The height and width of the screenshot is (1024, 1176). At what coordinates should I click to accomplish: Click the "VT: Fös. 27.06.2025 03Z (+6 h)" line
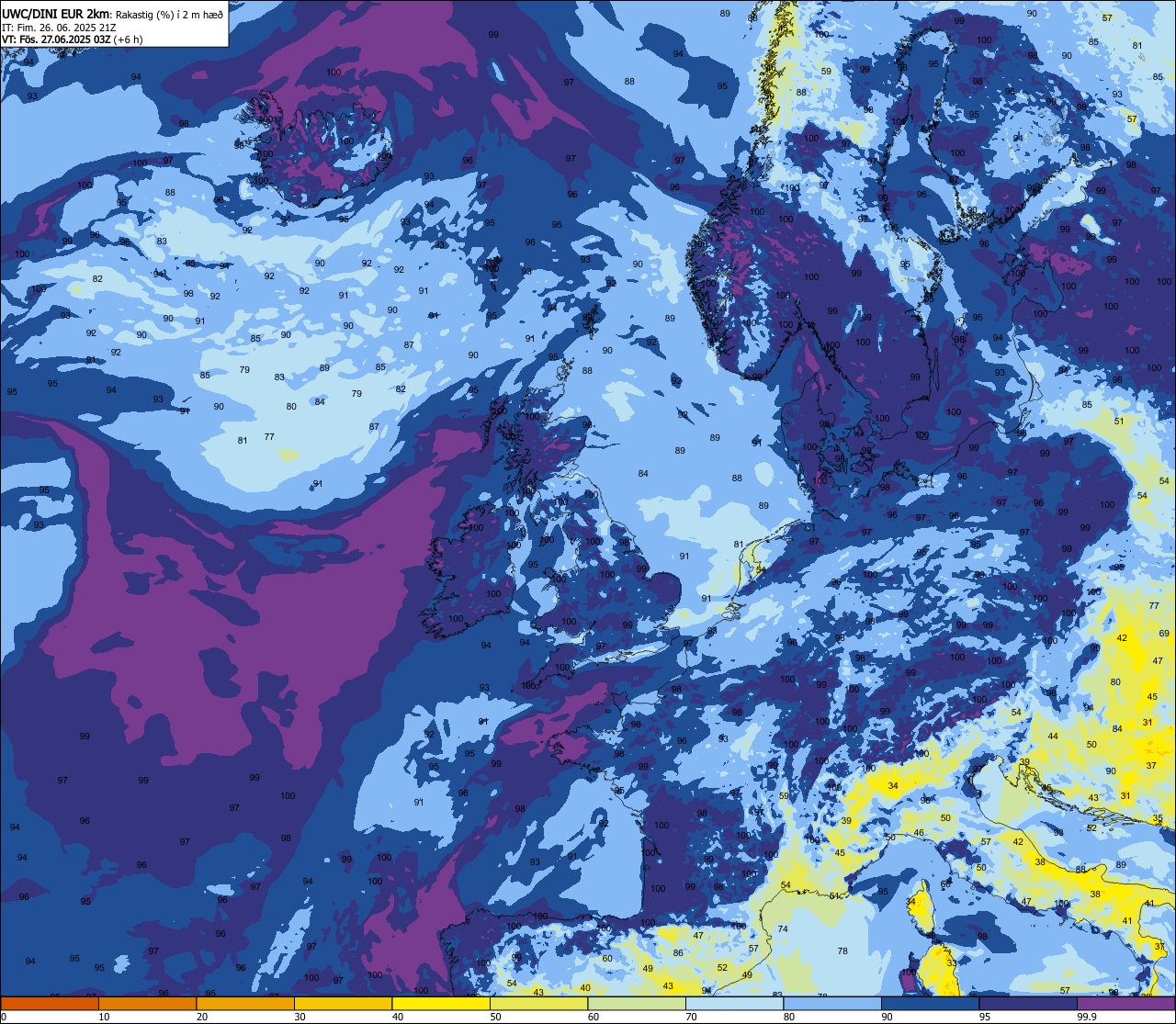click(x=73, y=39)
